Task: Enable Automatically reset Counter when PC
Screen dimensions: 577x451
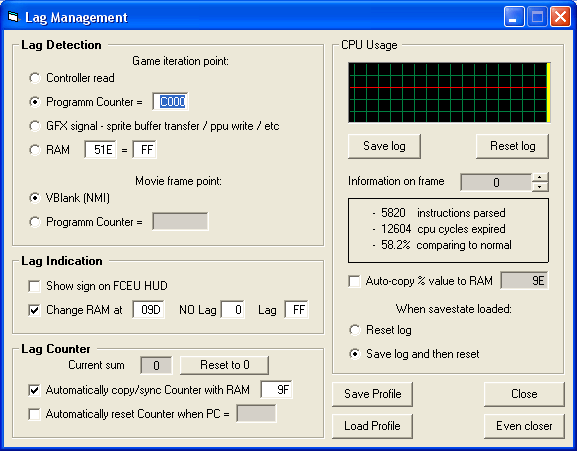Action: pos(34,414)
